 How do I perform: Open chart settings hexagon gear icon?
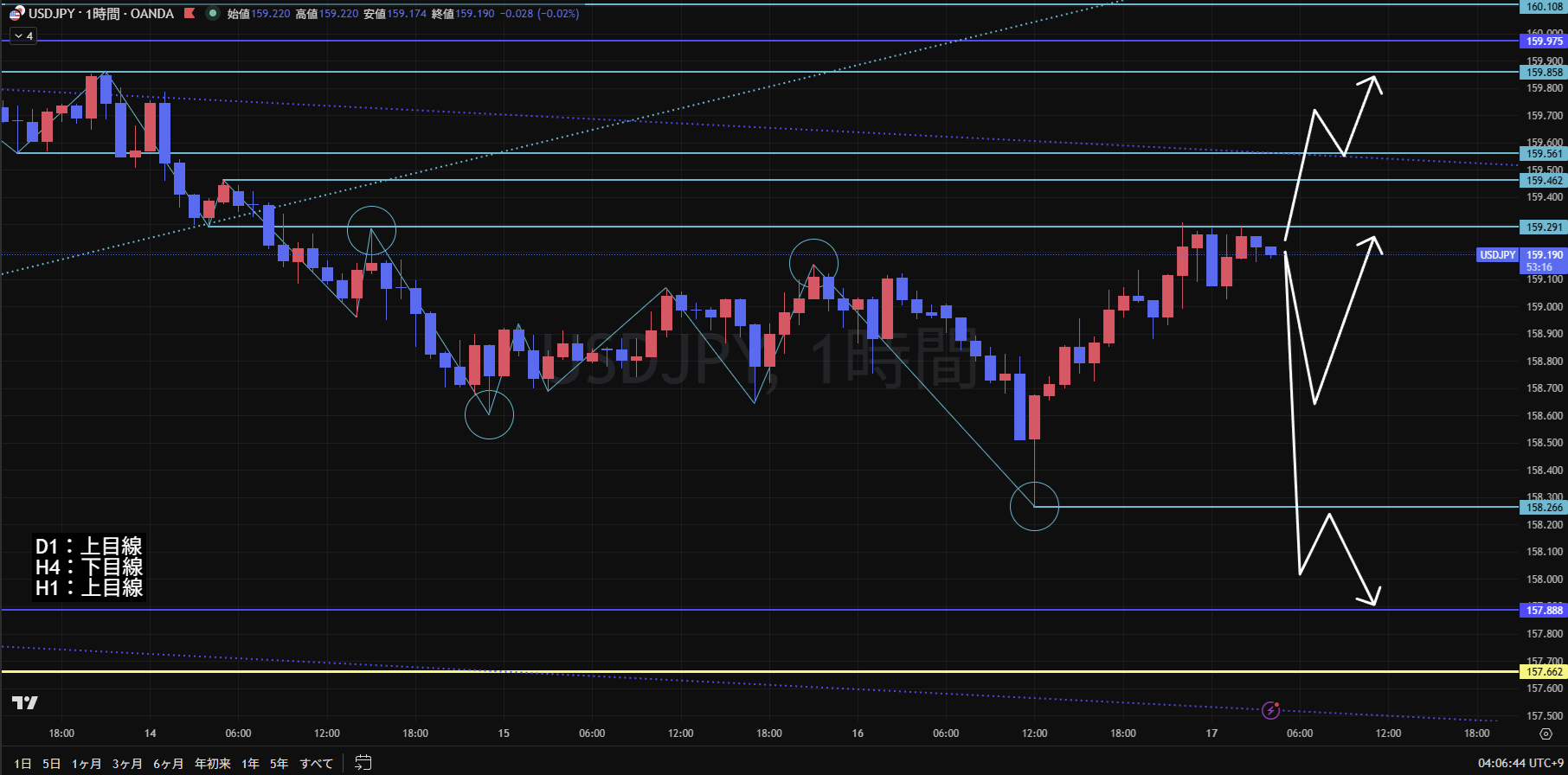click(1546, 733)
